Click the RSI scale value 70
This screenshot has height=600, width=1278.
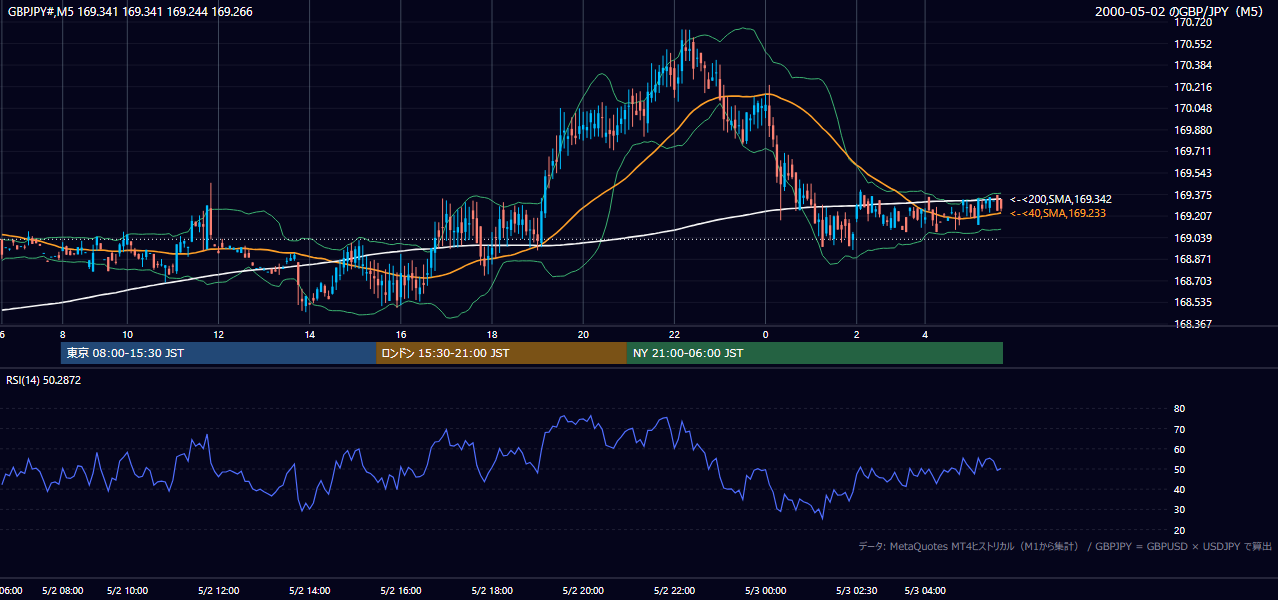[x=1179, y=429]
